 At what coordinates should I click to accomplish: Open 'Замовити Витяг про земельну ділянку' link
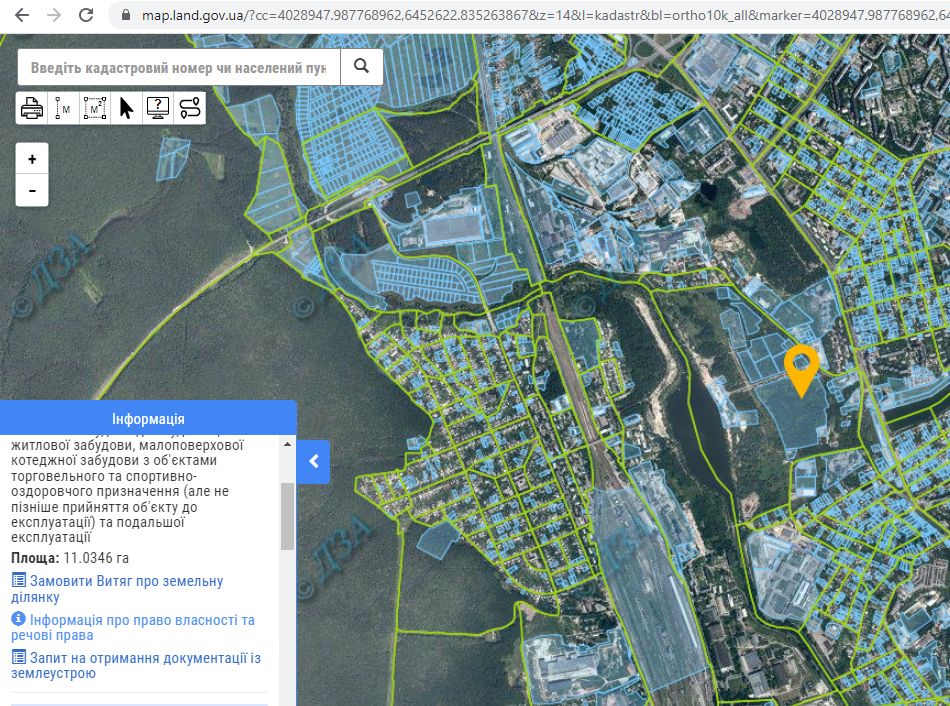(x=118, y=588)
